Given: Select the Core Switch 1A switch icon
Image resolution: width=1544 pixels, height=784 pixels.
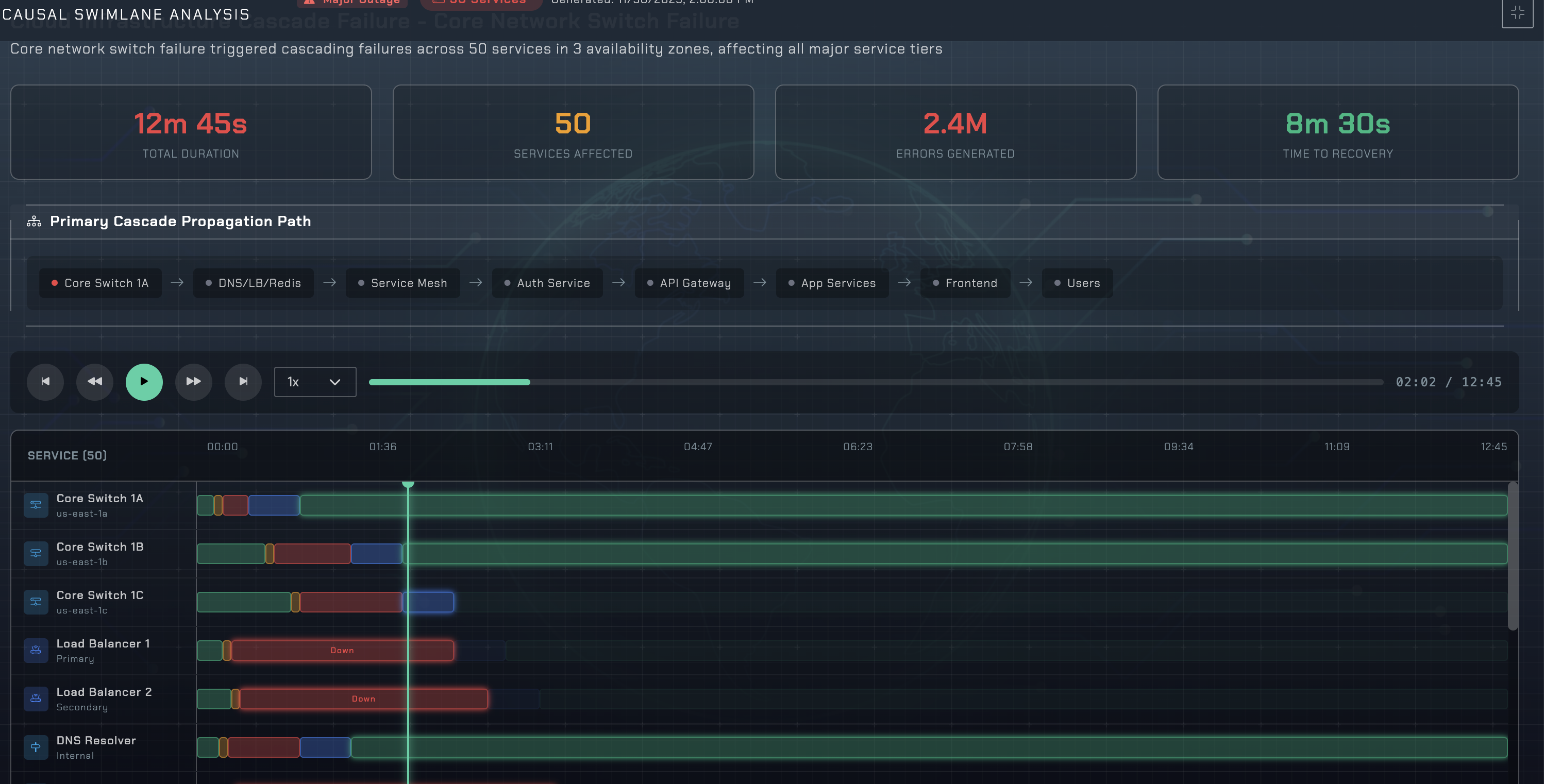Looking at the screenshot, I should (36, 505).
